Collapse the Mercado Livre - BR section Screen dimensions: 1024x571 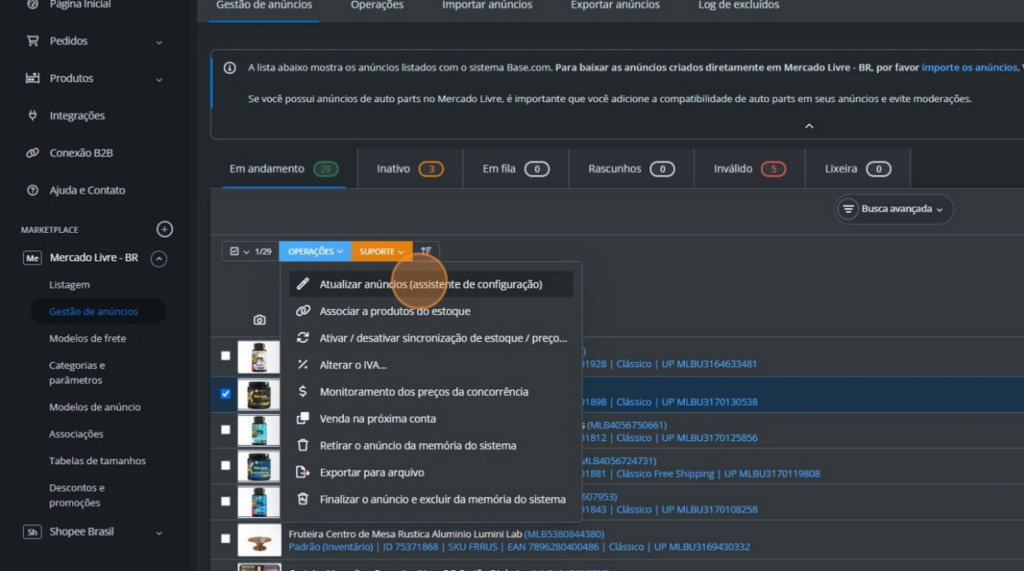[158, 258]
